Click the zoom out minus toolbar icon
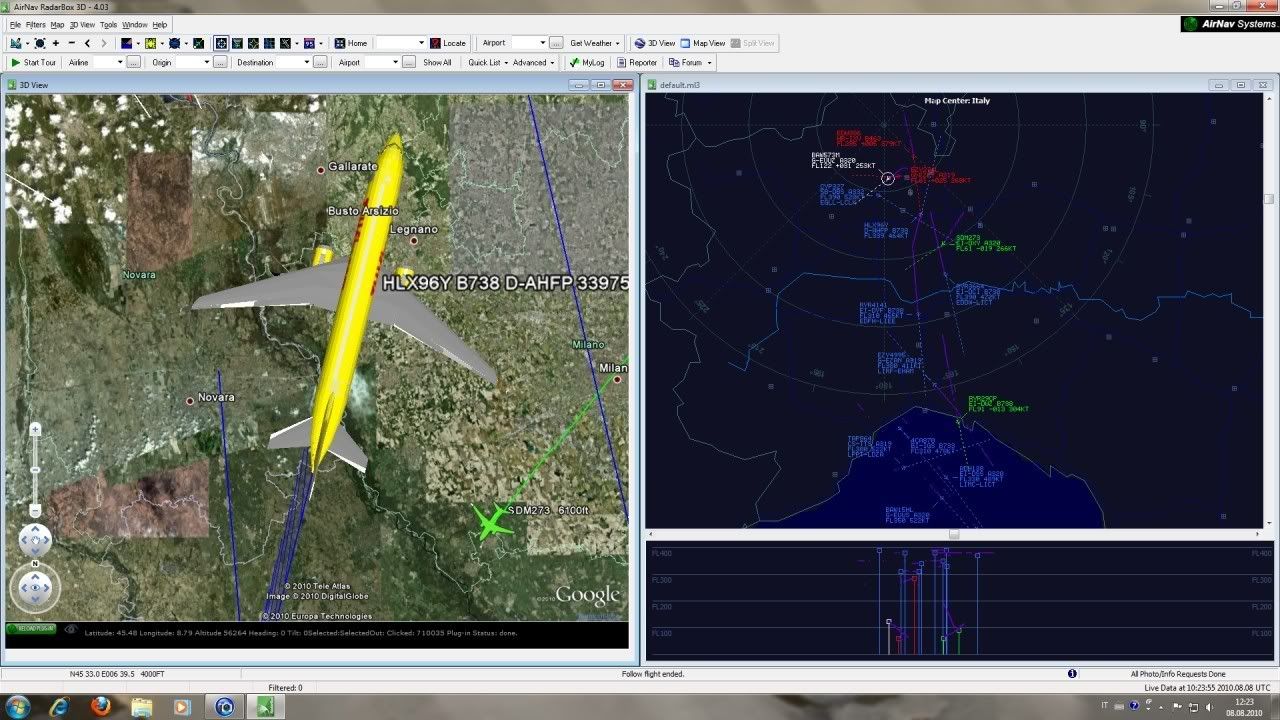The width and height of the screenshot is (1280, 720). [72, 43]
